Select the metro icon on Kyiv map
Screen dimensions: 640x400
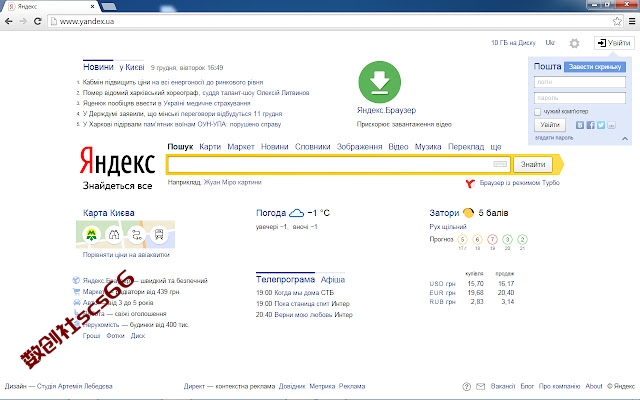[91, 235]
